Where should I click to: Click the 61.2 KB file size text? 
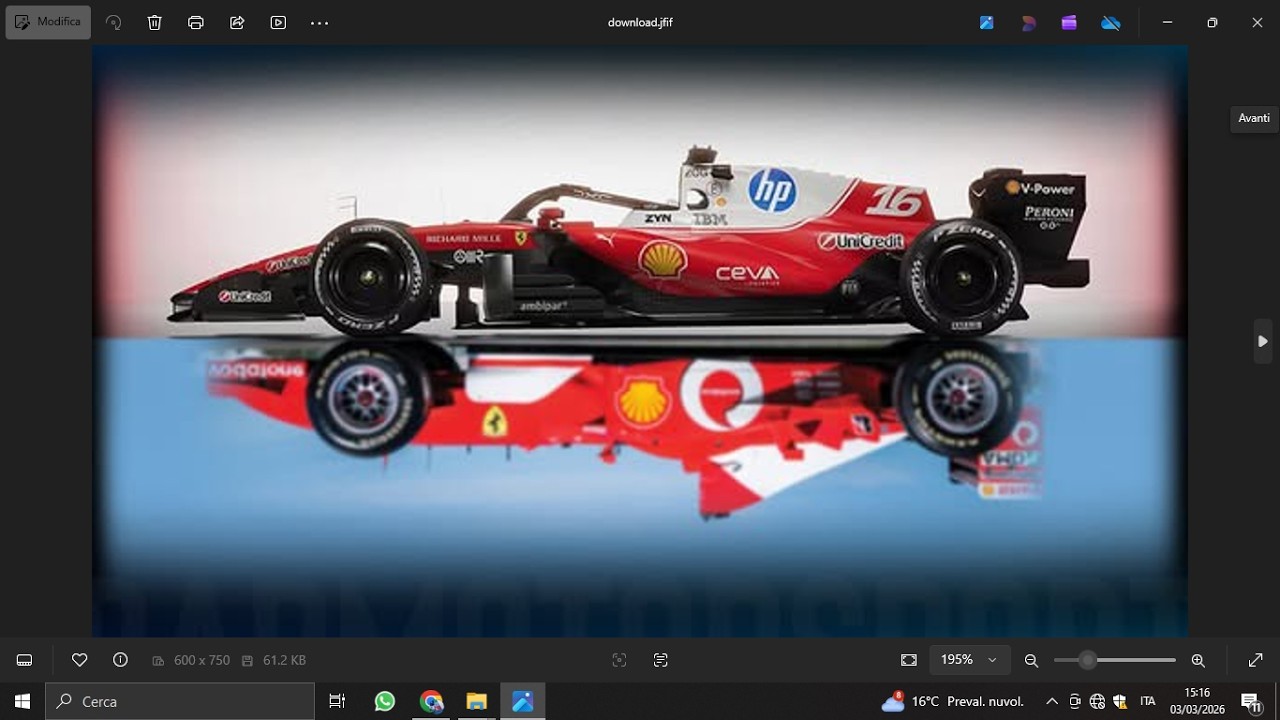(284, 660)
